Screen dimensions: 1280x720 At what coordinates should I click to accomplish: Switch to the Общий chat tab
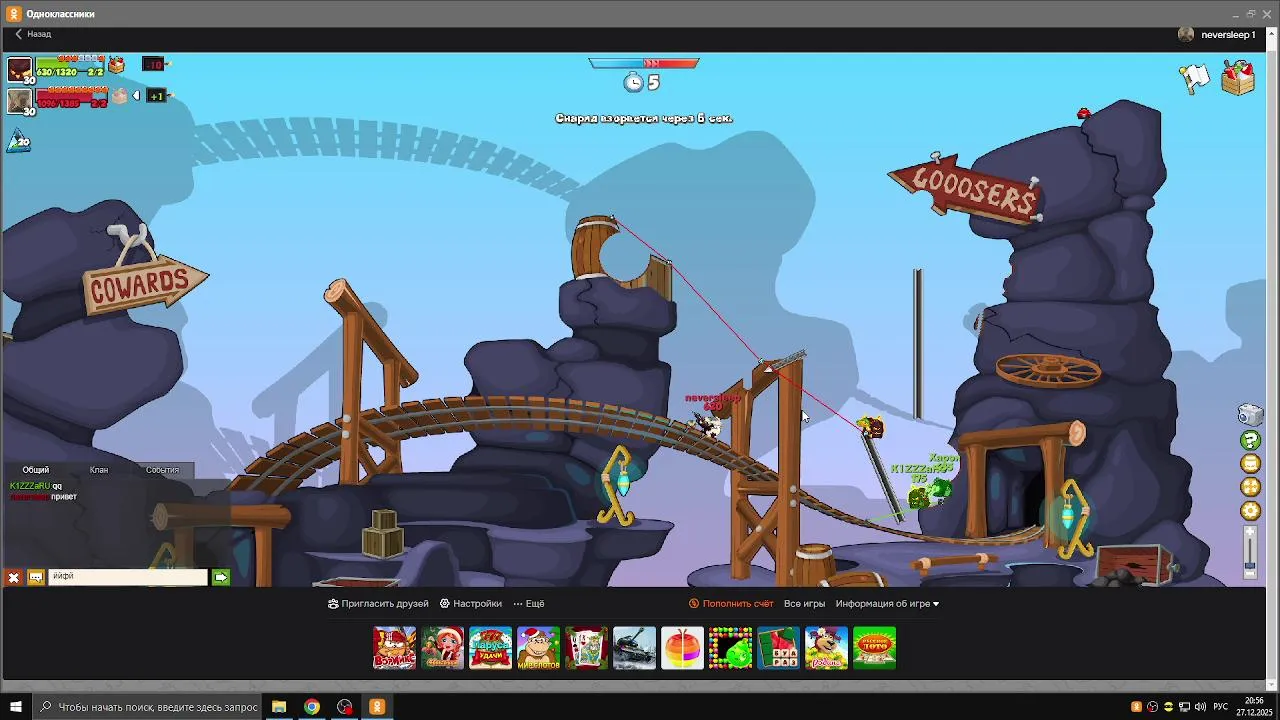click(x=36, y=470)
